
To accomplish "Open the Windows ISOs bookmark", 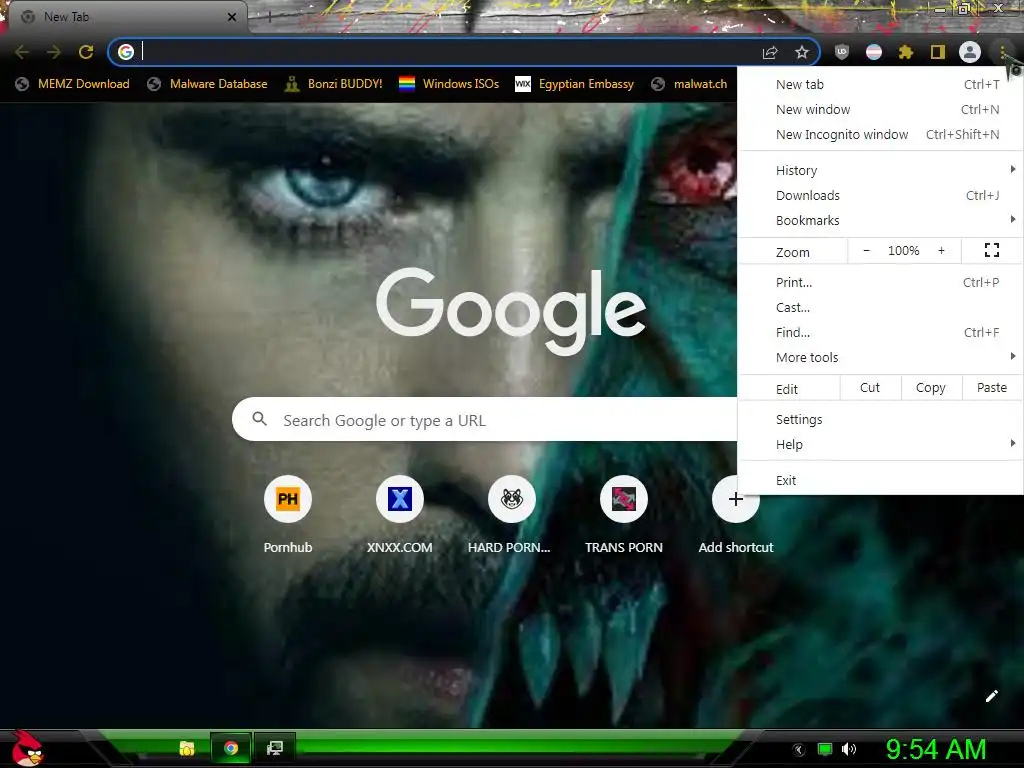I will click(x=449, y=84).
